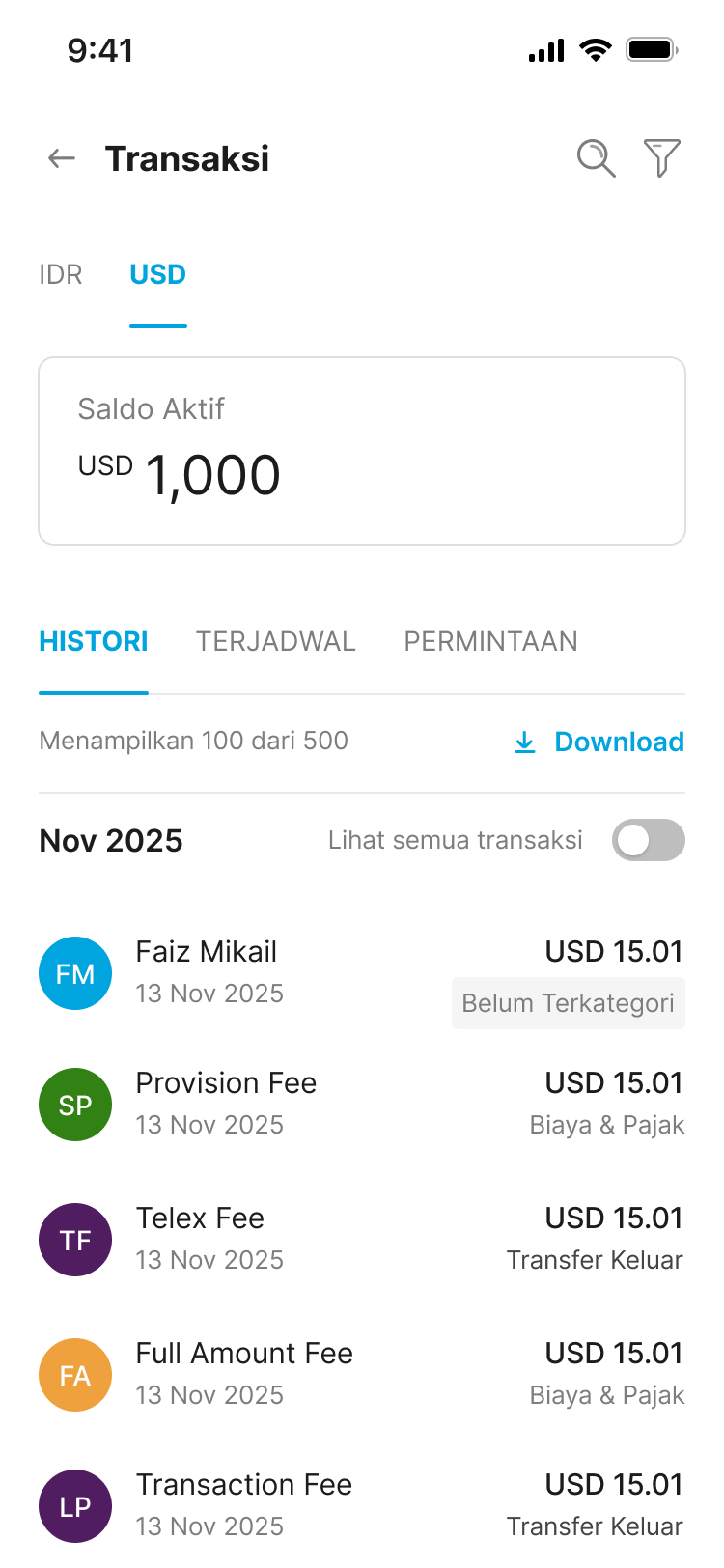Tap the purple TF avatar icon
724x1568 pixels.
coord(75,1240)
